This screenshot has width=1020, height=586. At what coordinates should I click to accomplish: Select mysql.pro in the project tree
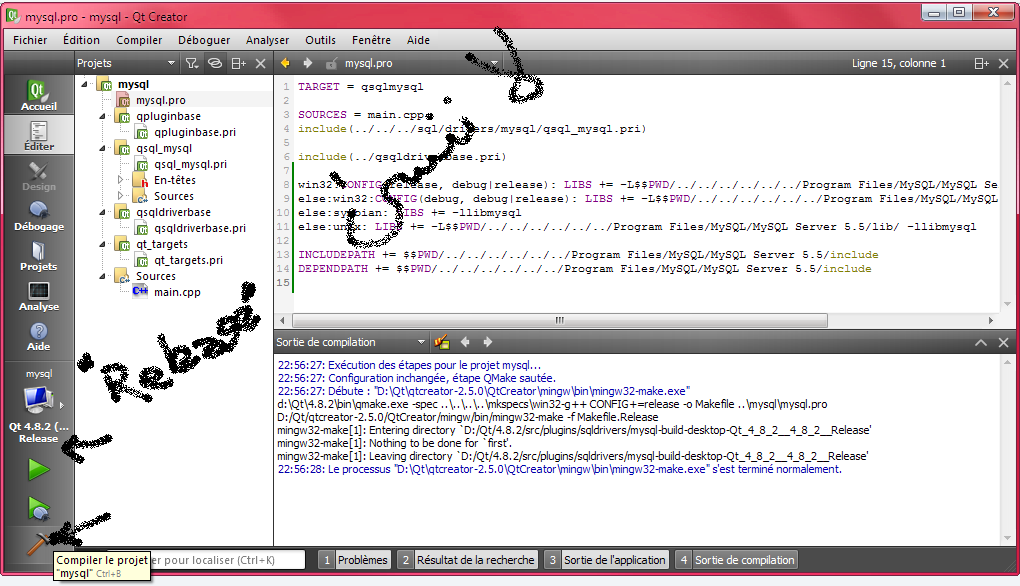[x=161, y=100]
